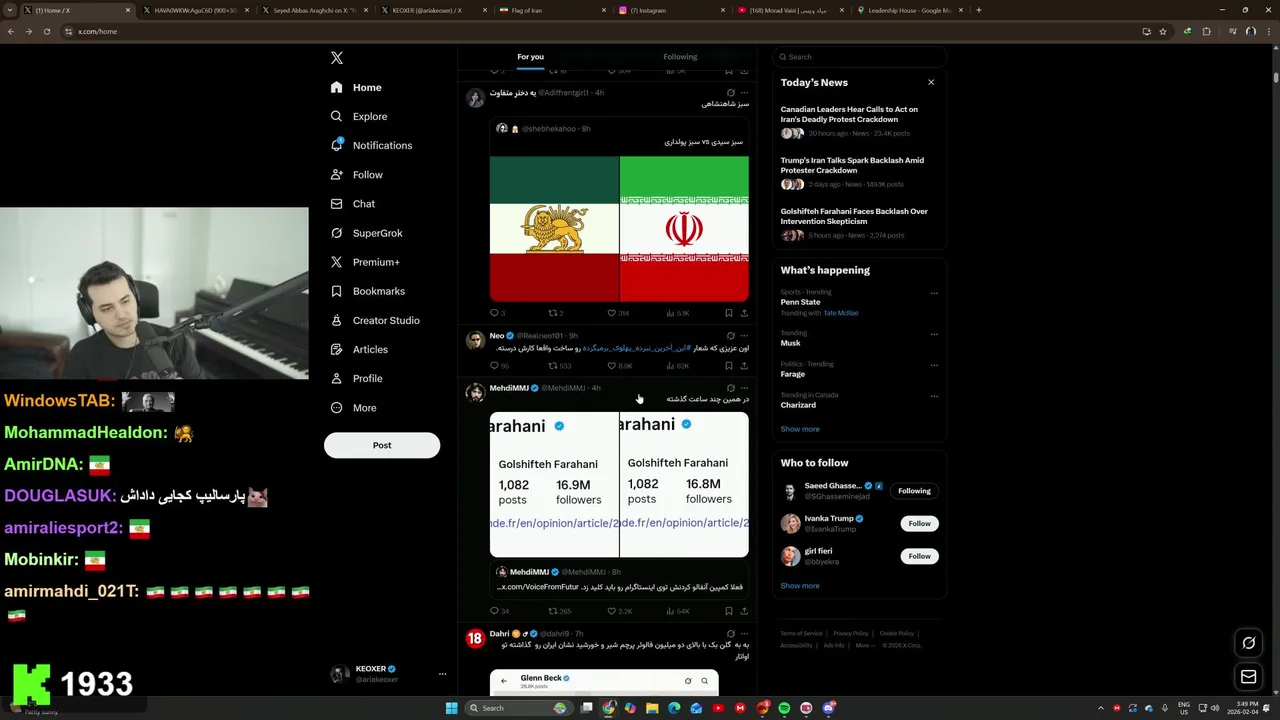
Task: Click Show more under Who to follow
Action: point(800,586)
